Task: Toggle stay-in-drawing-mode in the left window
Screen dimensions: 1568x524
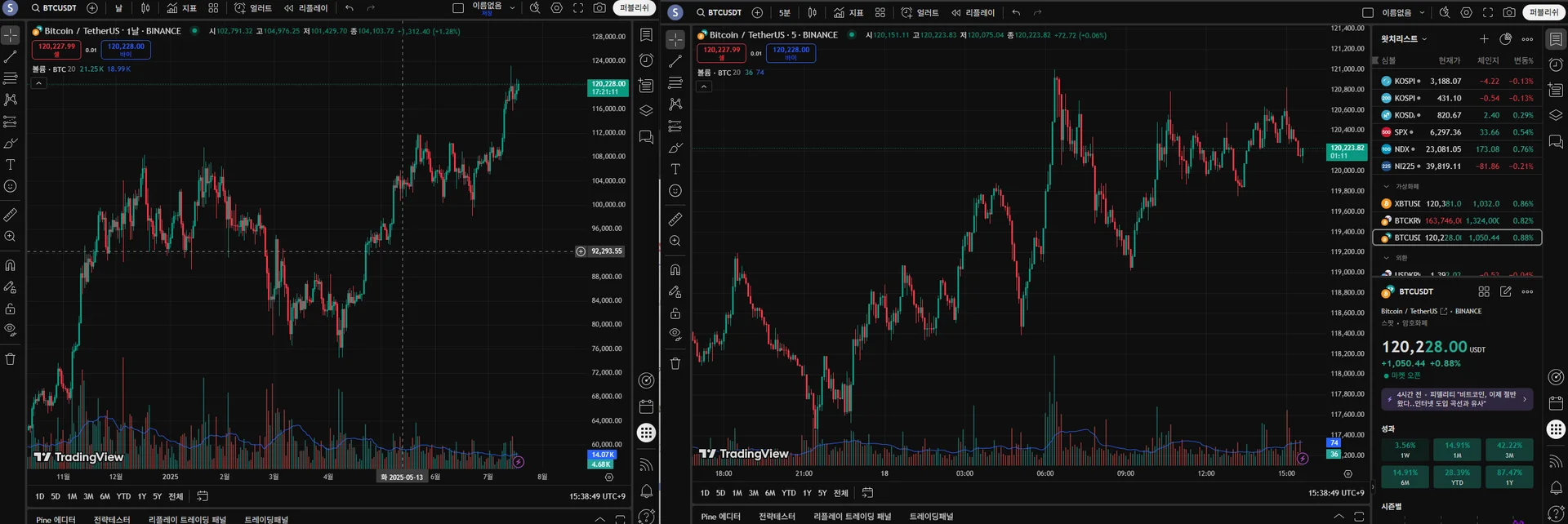Action: 11,287
